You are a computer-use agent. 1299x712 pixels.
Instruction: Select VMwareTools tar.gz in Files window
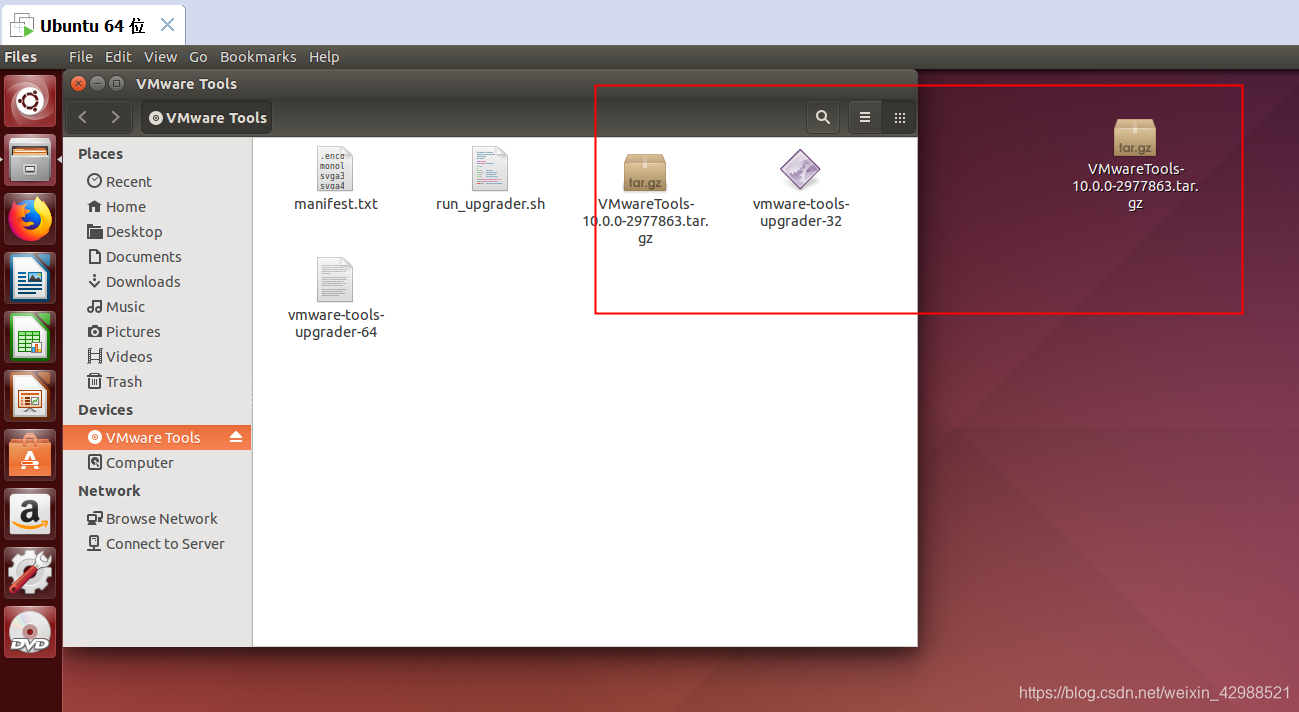point(645,200)
